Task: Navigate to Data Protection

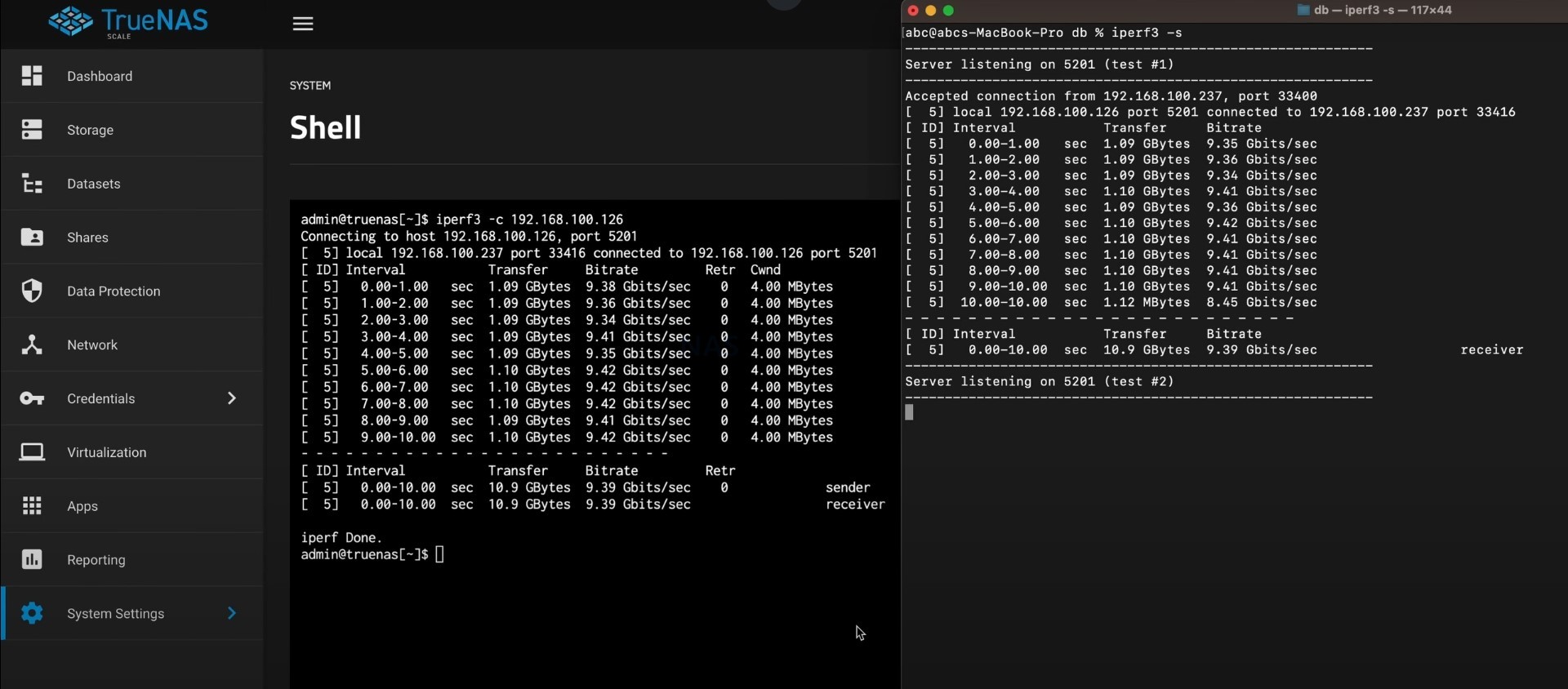Action: (132, 291)
